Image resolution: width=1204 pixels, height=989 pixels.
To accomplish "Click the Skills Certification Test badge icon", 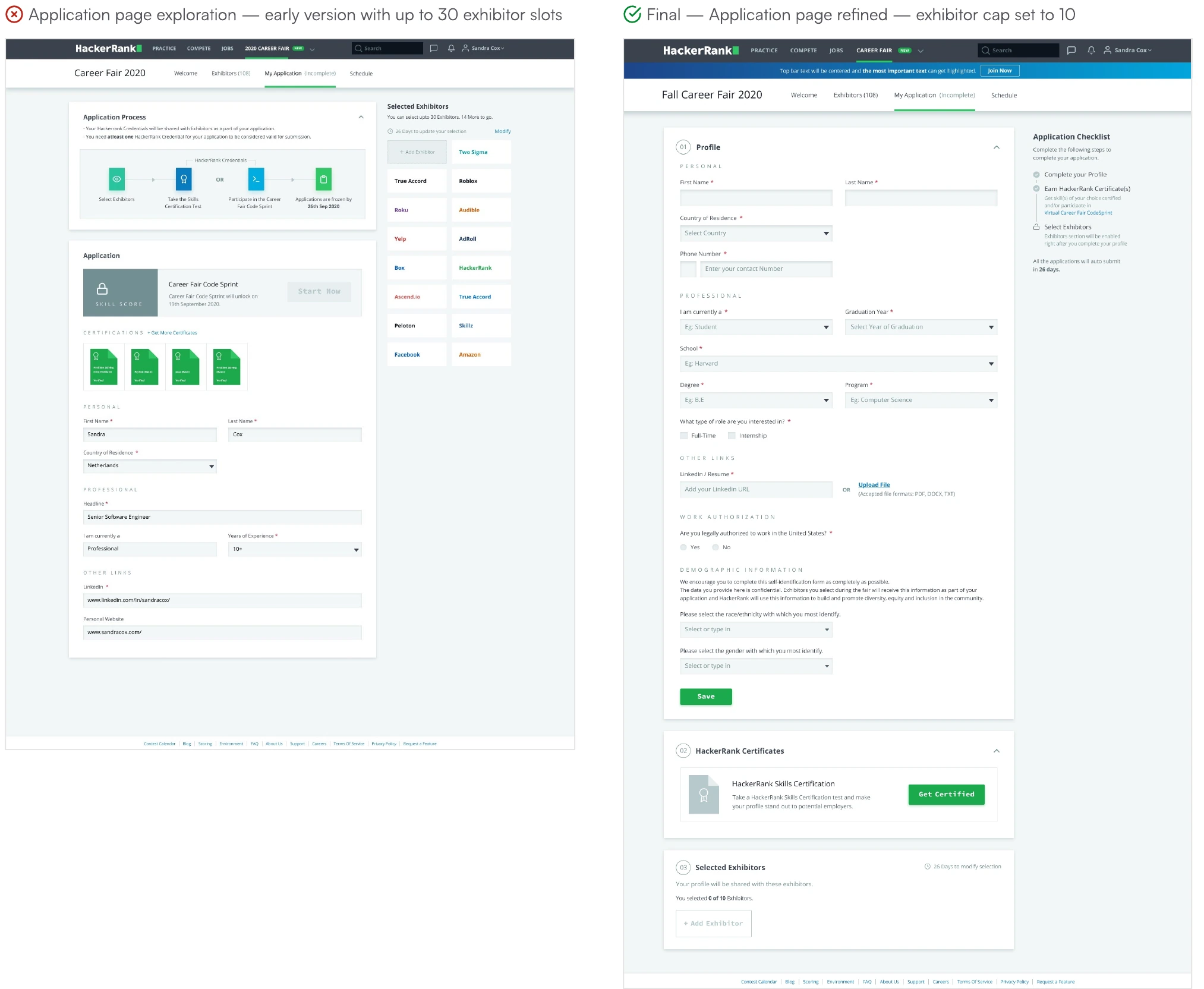I will 184,179.
